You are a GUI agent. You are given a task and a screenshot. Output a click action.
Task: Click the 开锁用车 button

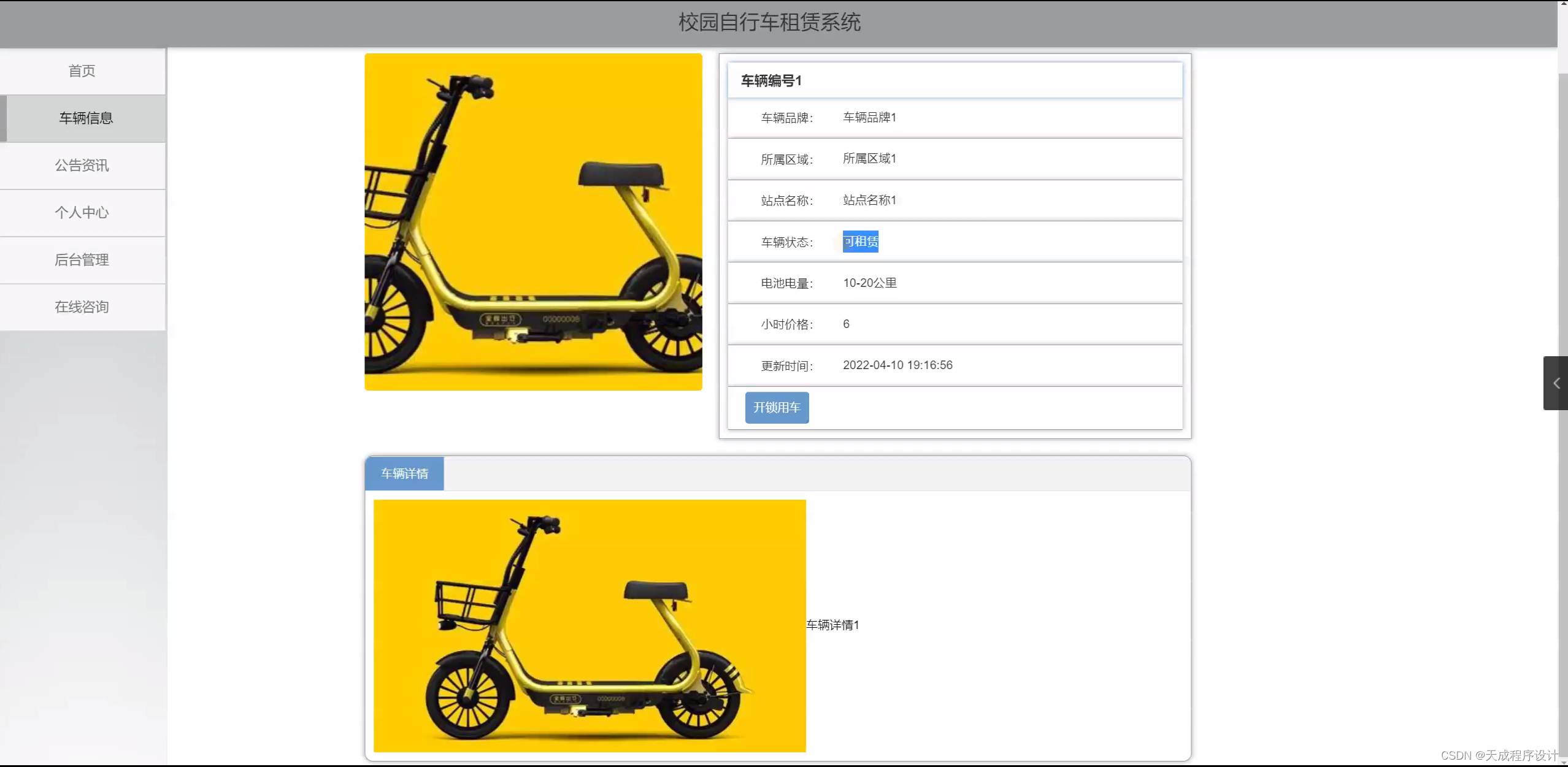click(x=777, y=408)
